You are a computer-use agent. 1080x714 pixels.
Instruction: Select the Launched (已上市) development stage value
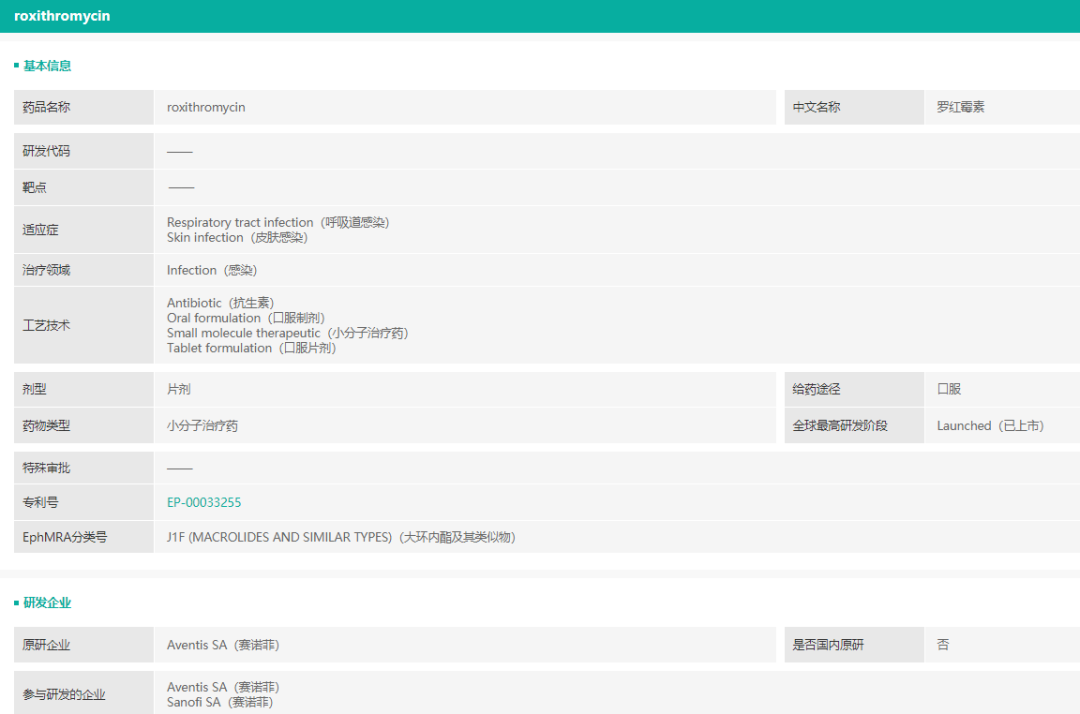click(x=990, y=426)
